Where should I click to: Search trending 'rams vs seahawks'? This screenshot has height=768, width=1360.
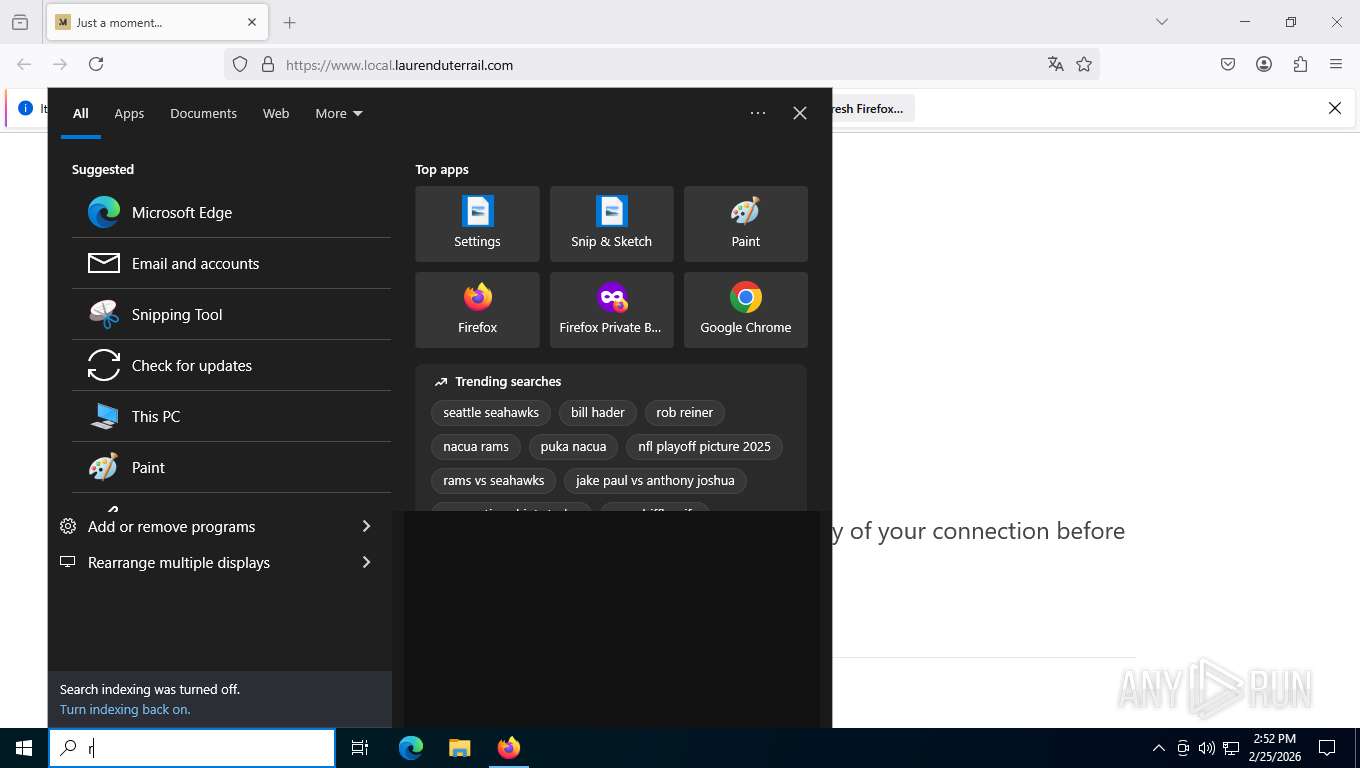[494, 480]
